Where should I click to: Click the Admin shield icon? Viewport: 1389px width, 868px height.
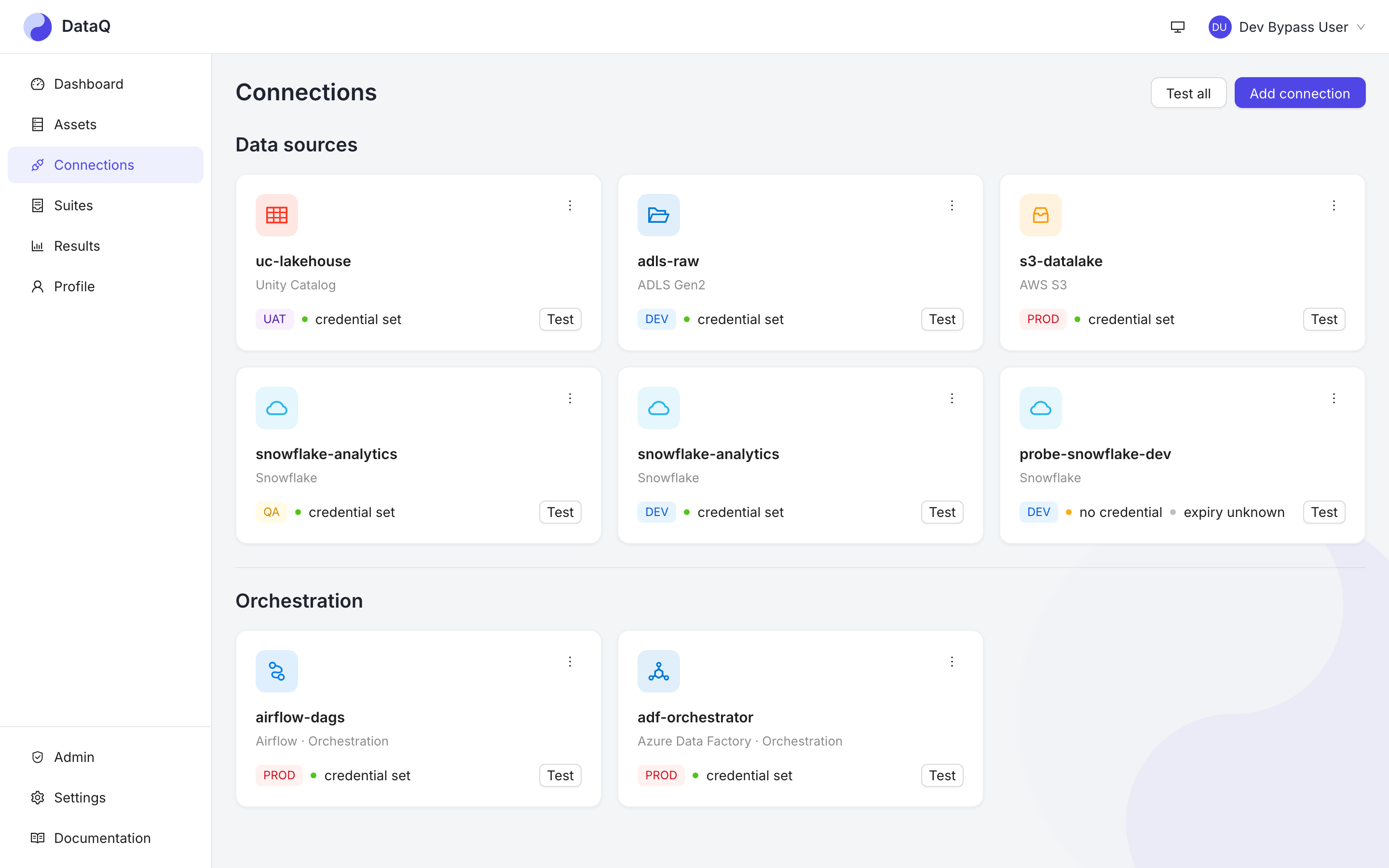[x=38, y=757]
